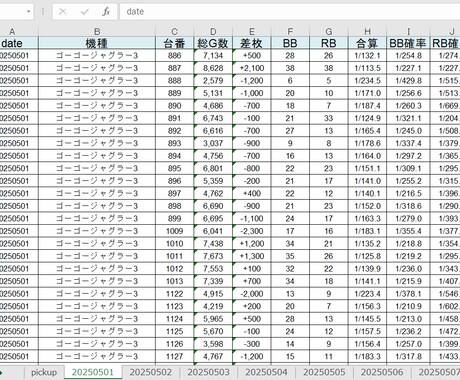Select column F header
This screenshot has width=460, height=380.
(290, 32)
